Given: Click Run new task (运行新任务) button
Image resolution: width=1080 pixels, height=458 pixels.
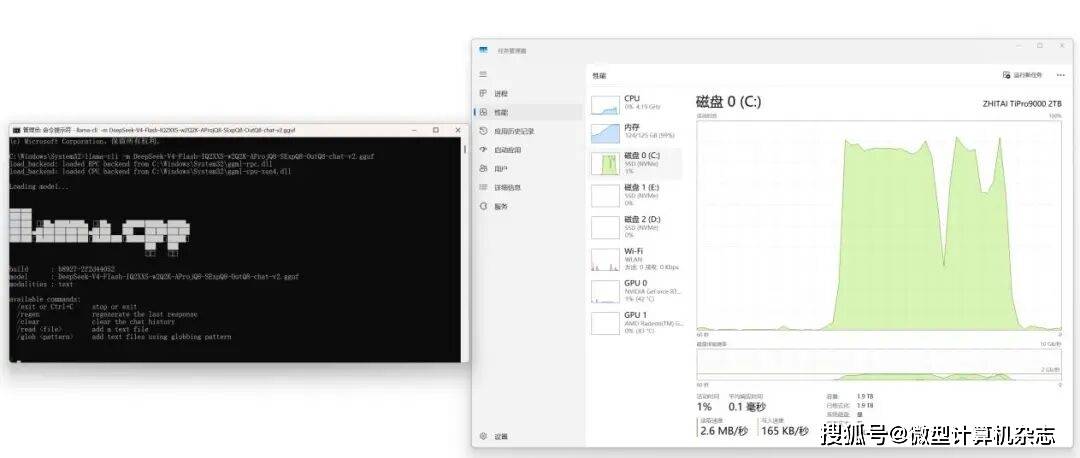Looking at the screenshot, I should click(1023, 75).
